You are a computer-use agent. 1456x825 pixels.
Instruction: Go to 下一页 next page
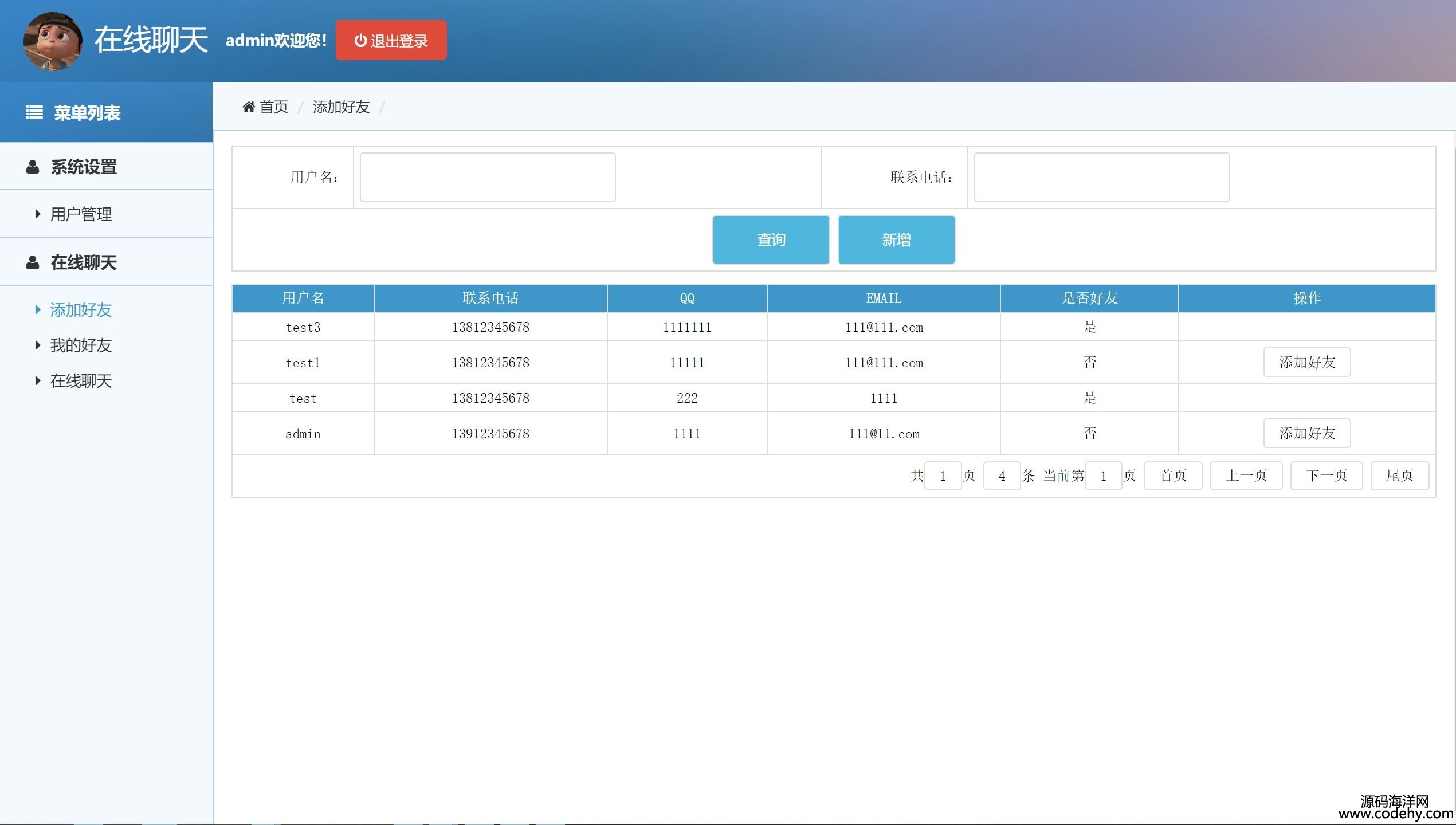[x=1326, y=476]
